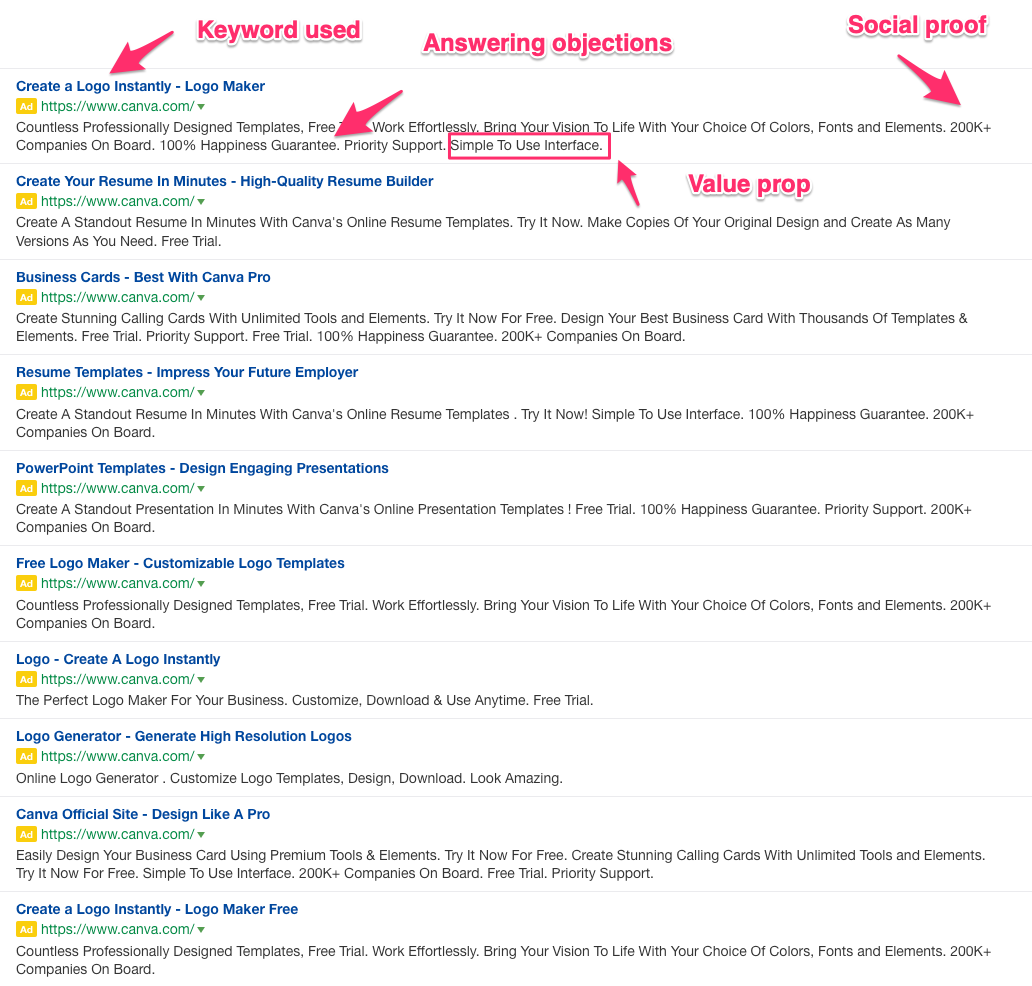The width and height of the screenshot is (1032, 986).
Task: Expand URL dropdown arrow under 'High-Quality Resume Builder' ad
Action: pyautogui.click(x=201, y=202)
